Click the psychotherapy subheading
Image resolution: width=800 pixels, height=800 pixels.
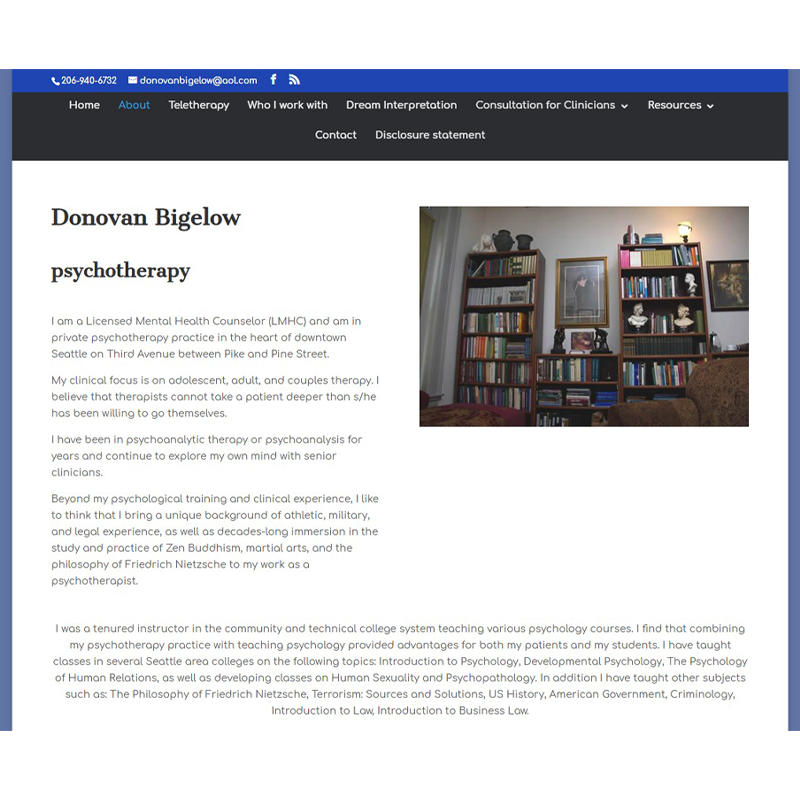pos(120,270)
